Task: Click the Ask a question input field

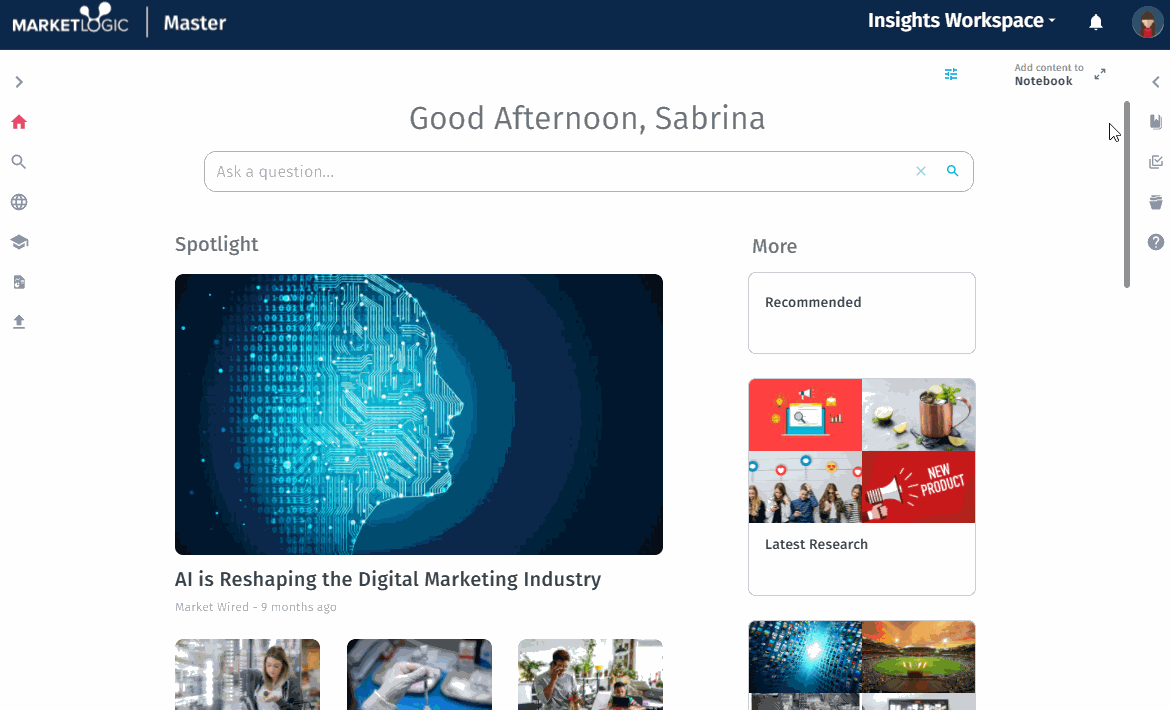Action: [560, 172]
